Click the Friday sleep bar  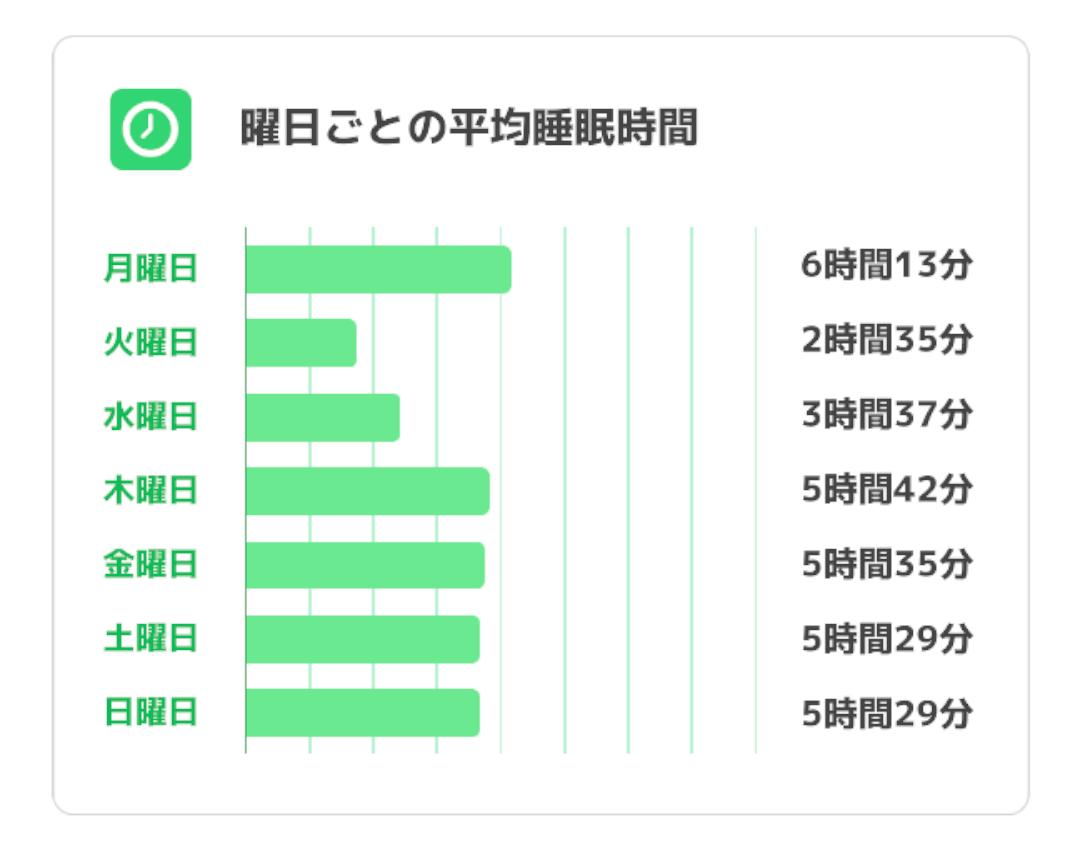point(365,565)
